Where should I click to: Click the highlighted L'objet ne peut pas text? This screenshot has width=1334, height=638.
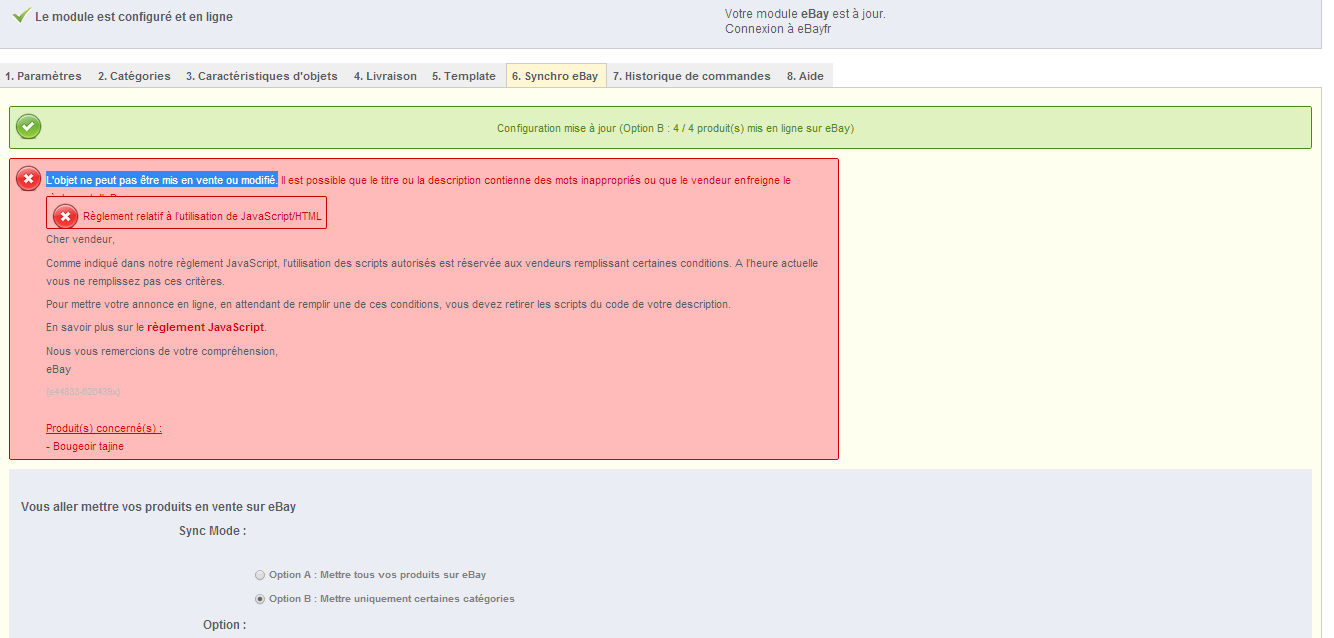tap(162, 180)
